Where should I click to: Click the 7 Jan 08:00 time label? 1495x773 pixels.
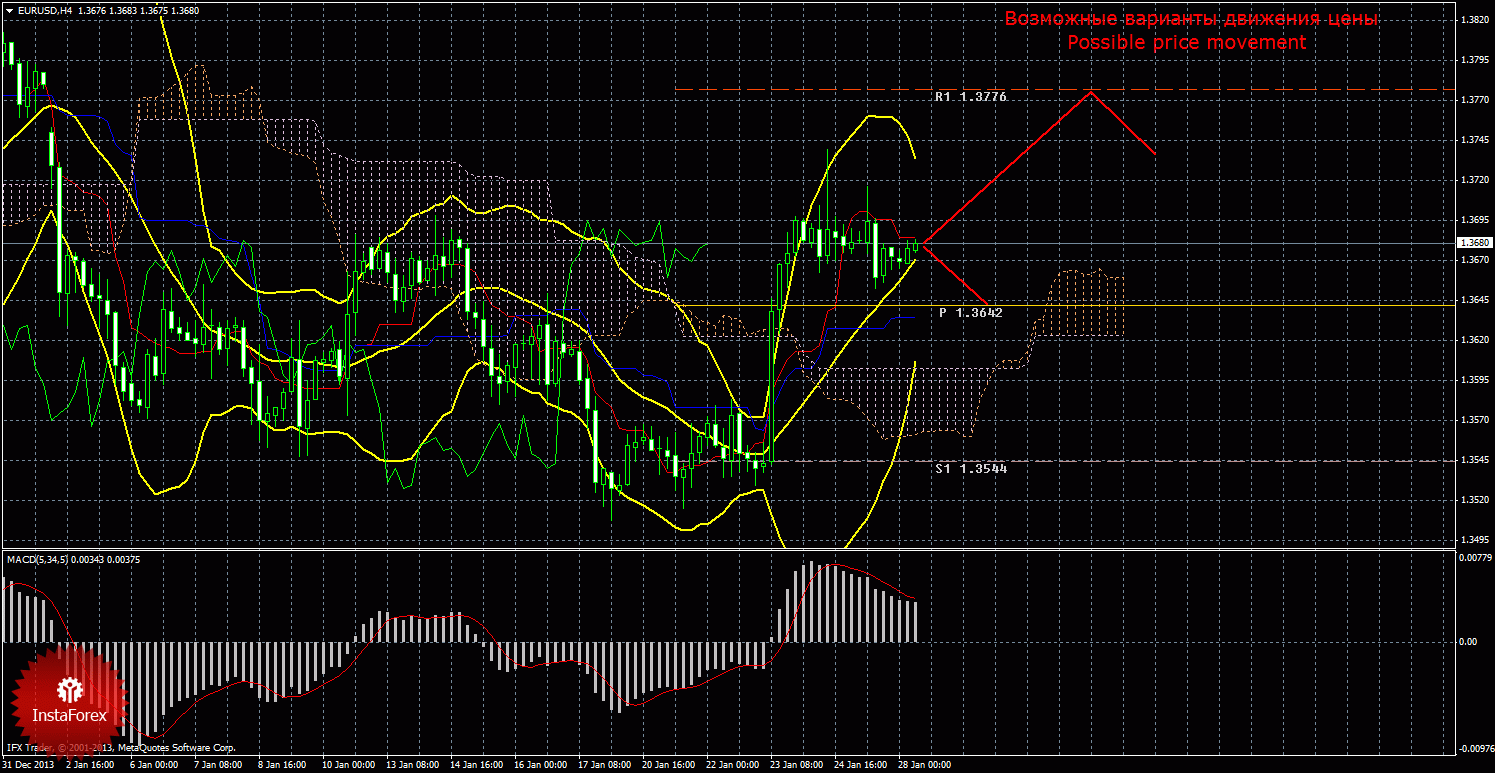[217, 765]
